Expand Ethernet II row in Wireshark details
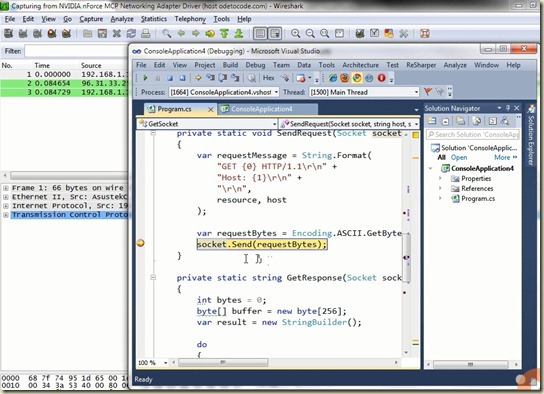The image size is (544, 394). click(6, 197)
